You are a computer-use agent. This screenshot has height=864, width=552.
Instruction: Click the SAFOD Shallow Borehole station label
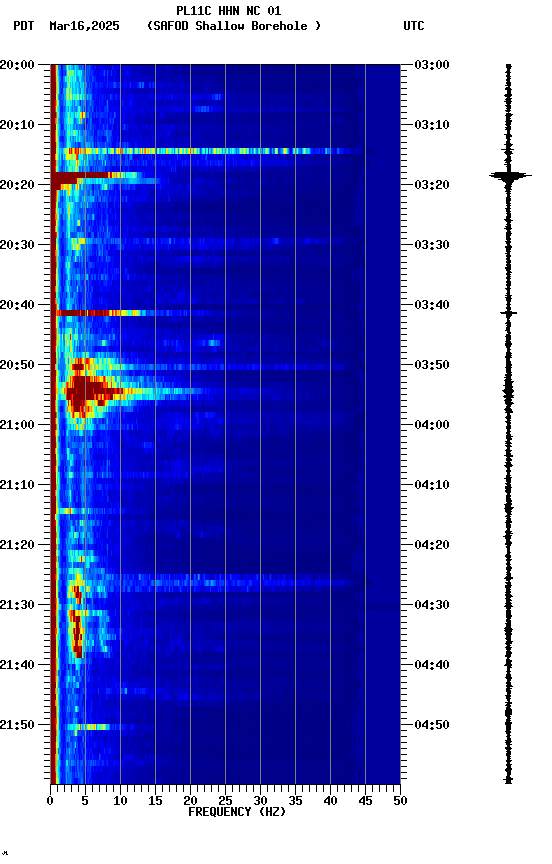coord(234,26)
